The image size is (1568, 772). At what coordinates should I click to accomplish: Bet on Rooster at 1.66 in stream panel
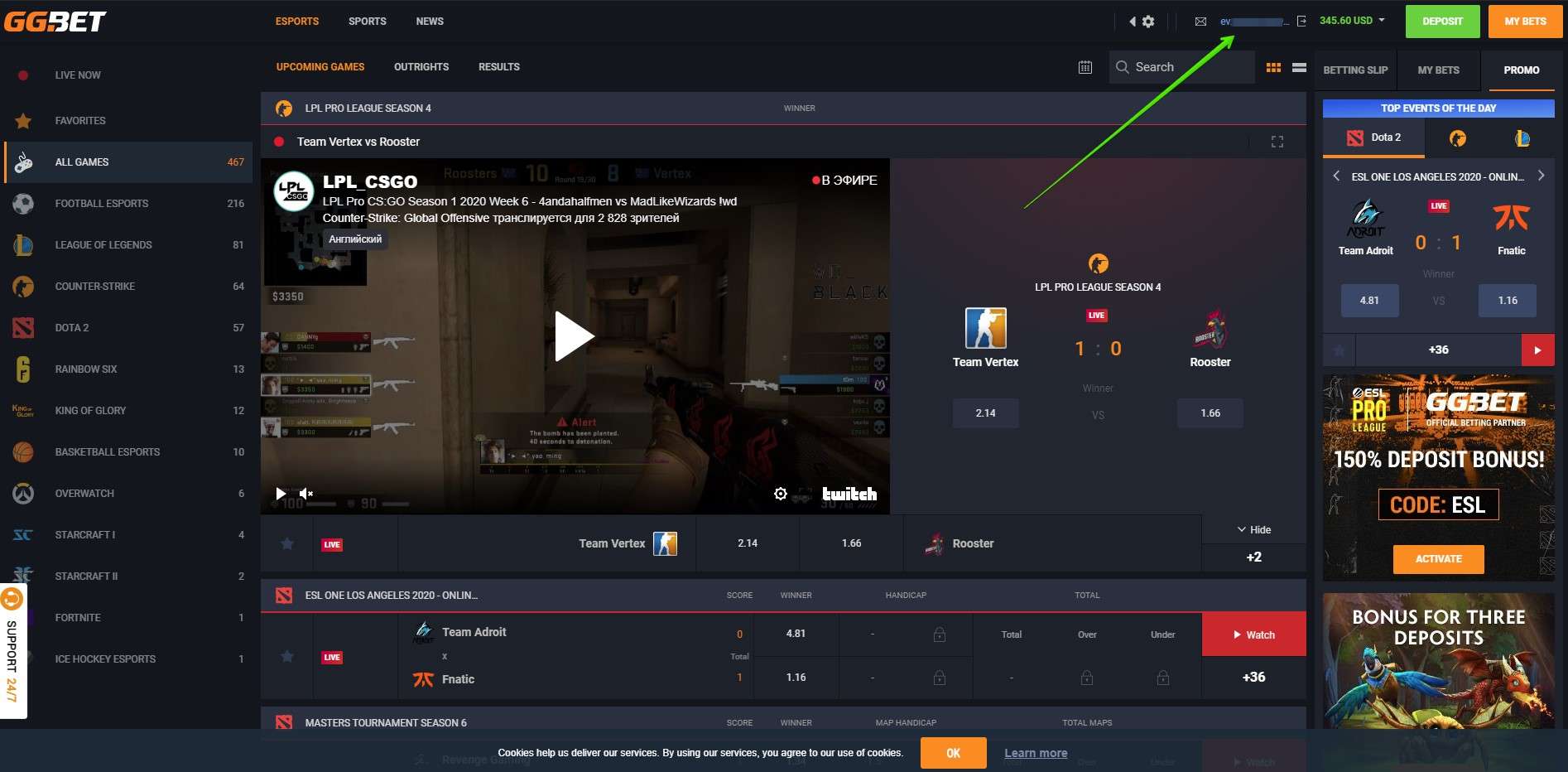[x=1210, y=413]
